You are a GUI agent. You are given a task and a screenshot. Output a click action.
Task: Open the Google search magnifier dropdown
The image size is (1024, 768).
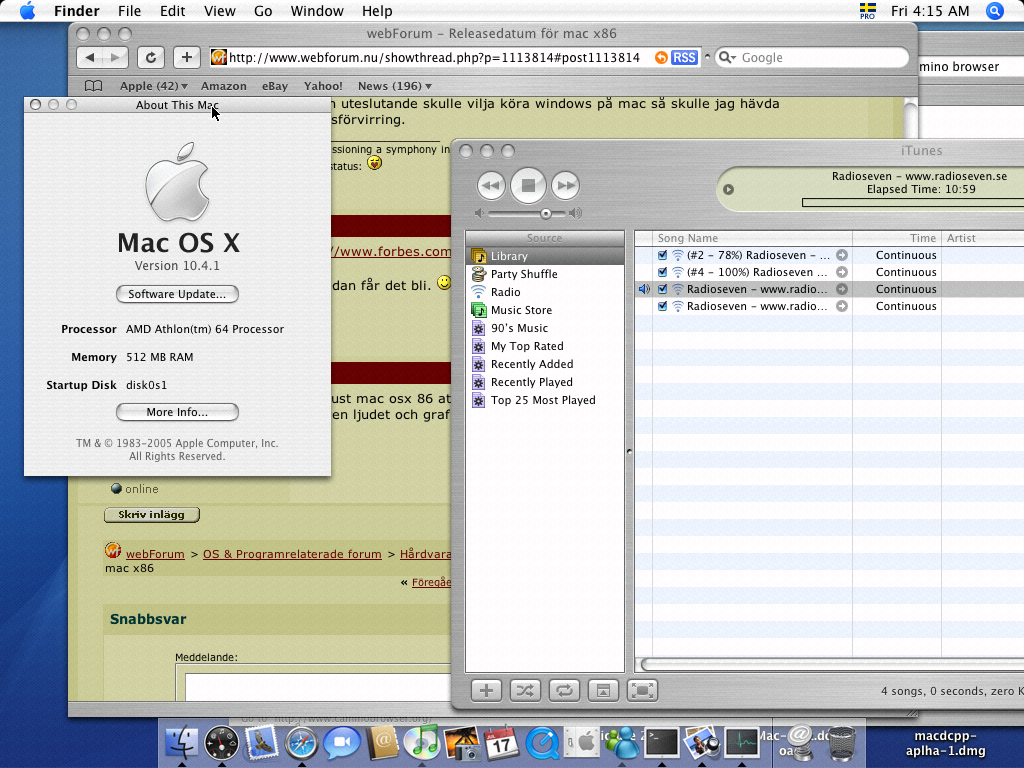pyautogui.click(x=728, y=57)
